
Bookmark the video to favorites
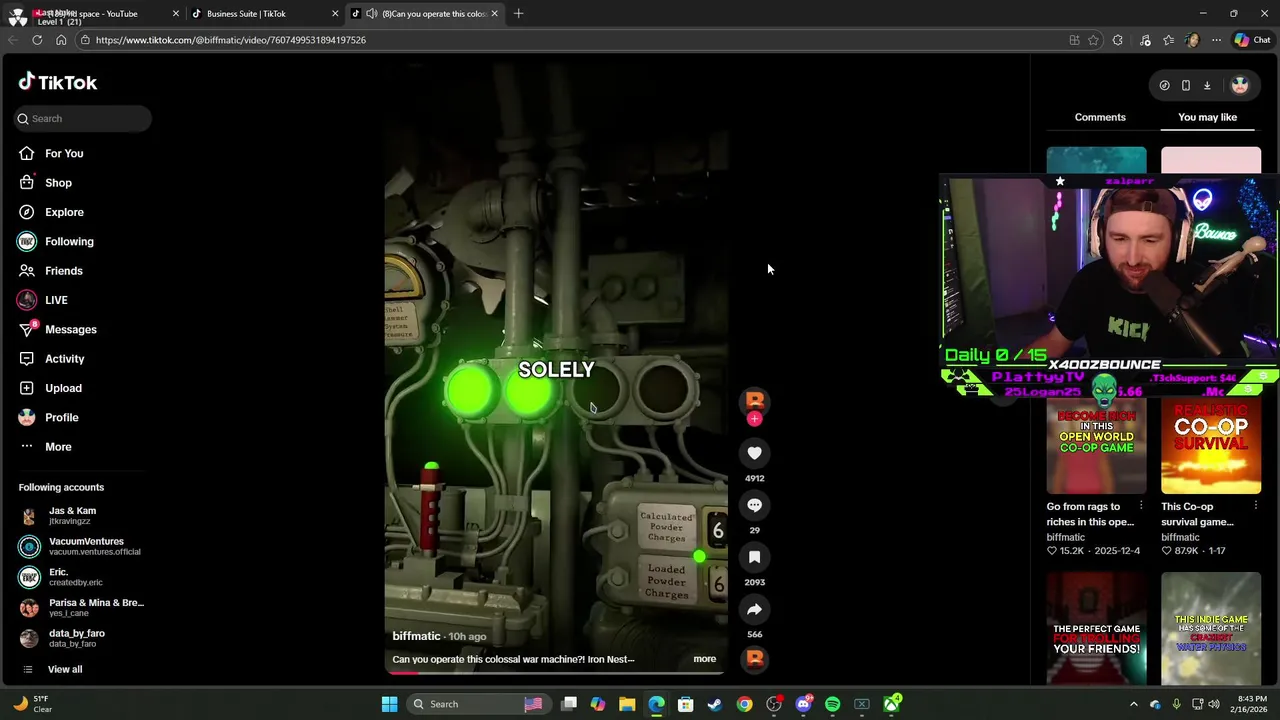754,557
